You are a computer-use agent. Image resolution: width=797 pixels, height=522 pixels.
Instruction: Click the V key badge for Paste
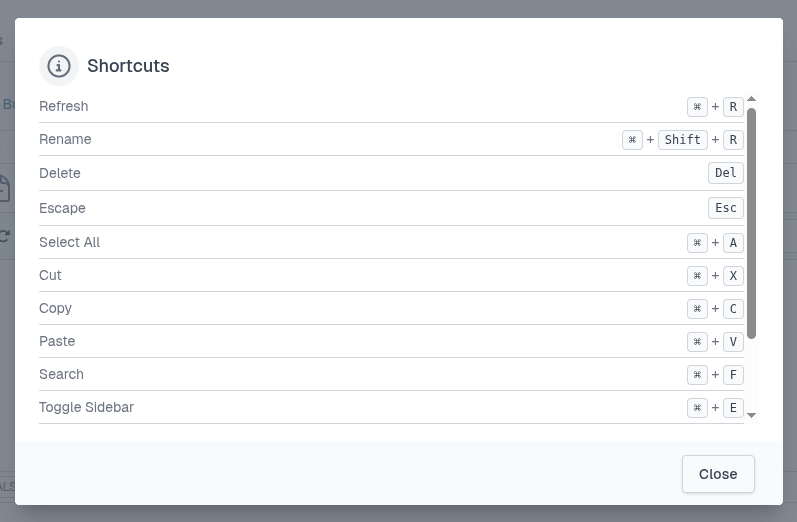pyautogui.click(x=733, y=342)
